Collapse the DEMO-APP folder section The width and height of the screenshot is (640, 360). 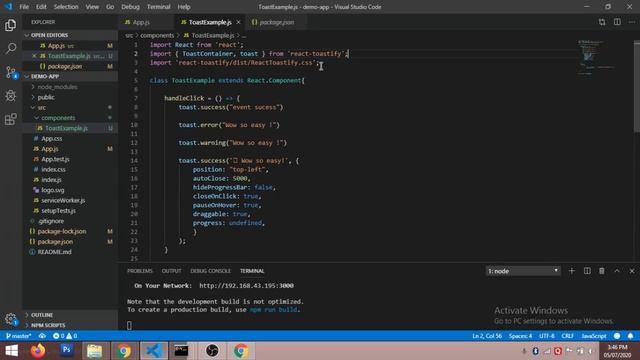tap(70, 76)
